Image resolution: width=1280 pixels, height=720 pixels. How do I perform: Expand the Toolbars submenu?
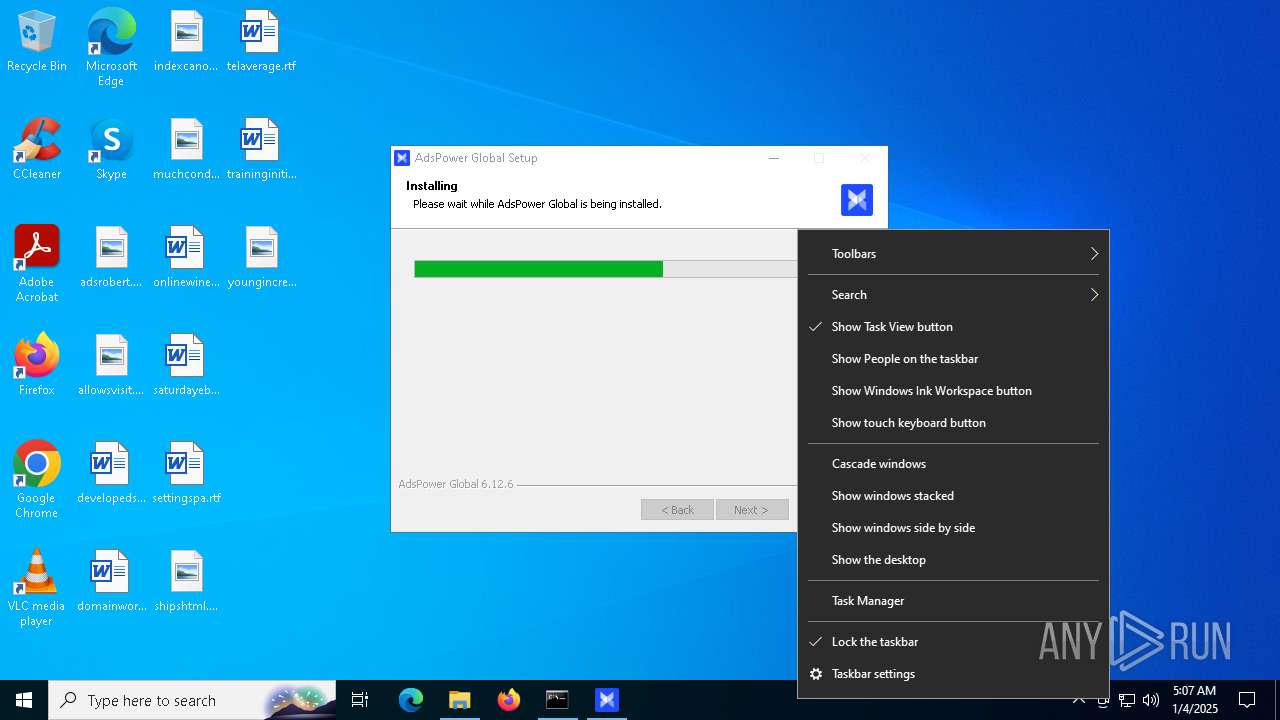tap(953, 254)
